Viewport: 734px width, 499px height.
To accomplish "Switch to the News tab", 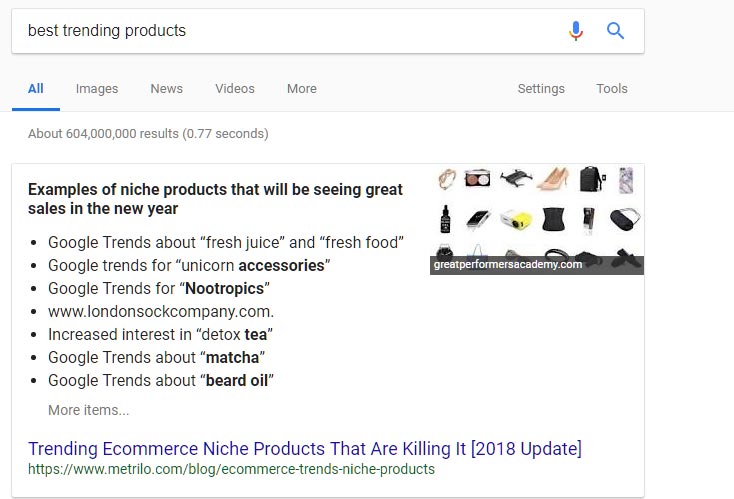I will 166,89.
